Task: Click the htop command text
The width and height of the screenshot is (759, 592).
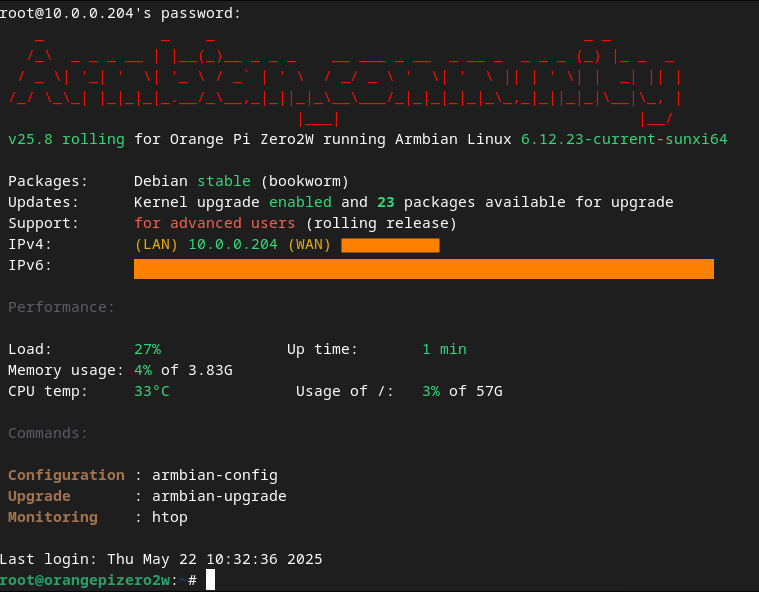Action: (170, 517)
